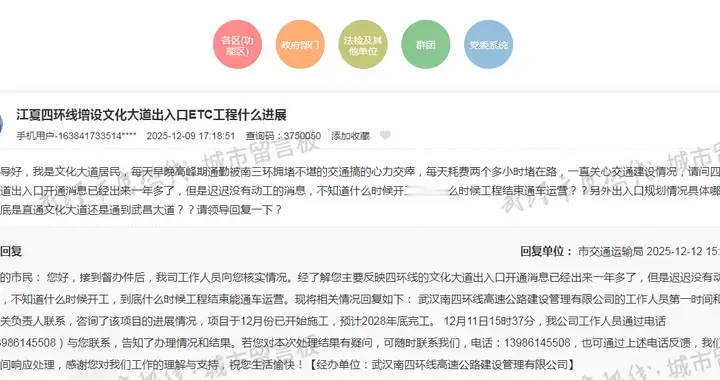Viewport: 720px width, 380px height.
Task: Click the 查询码：3750050 text
Action: tap(283, 136)
